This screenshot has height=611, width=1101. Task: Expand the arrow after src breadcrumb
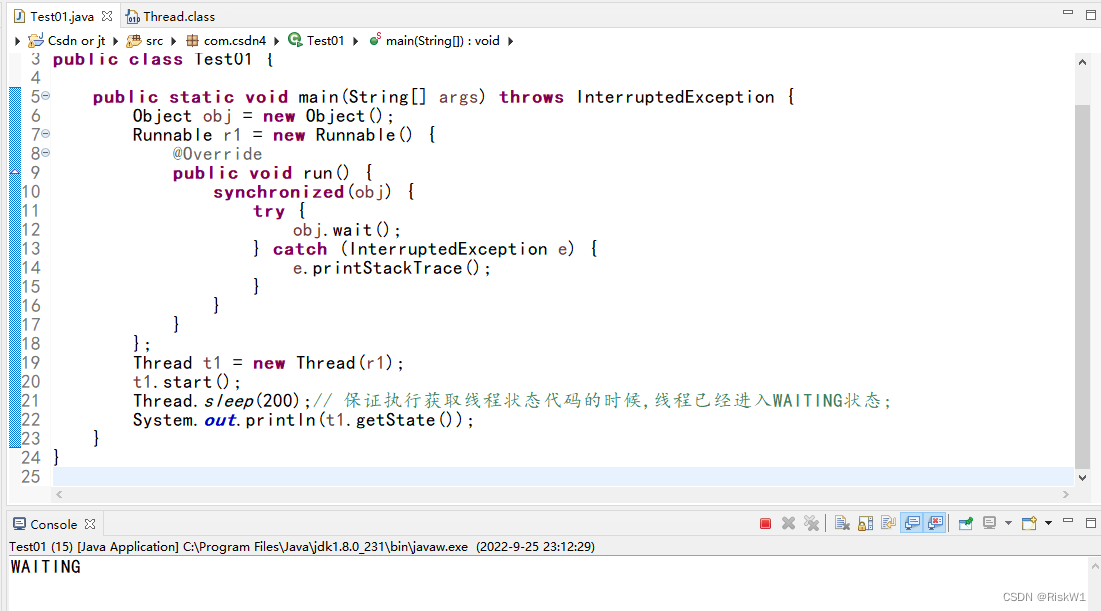[173, 41]
